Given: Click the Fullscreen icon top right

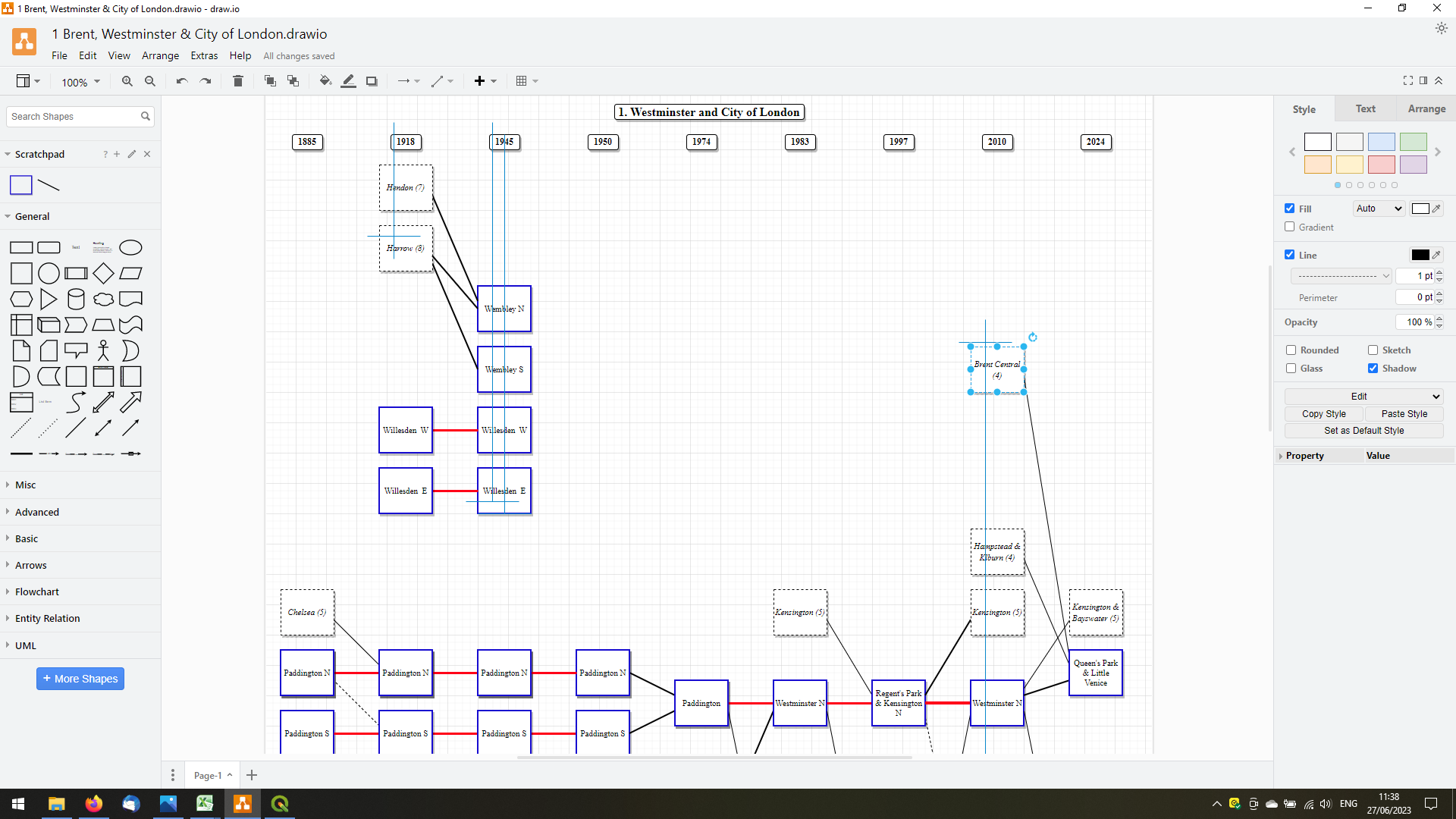Looking at the screenshot, I should point(1408,80).
